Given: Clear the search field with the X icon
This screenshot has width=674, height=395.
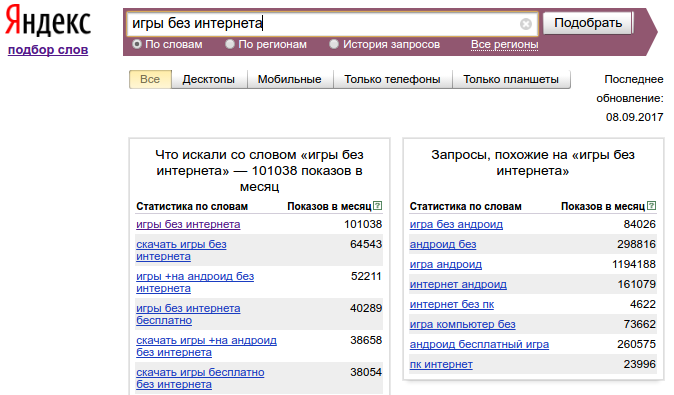Looking at the screenshot, I should tap(525, 24).
